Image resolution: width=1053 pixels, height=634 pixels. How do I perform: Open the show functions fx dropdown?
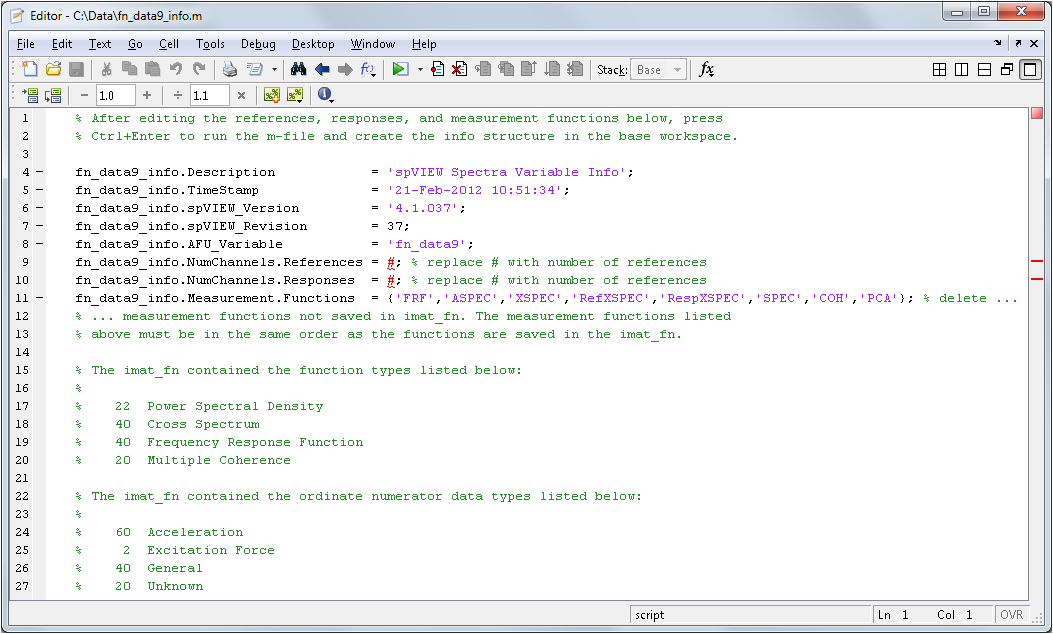pos(369,69)
